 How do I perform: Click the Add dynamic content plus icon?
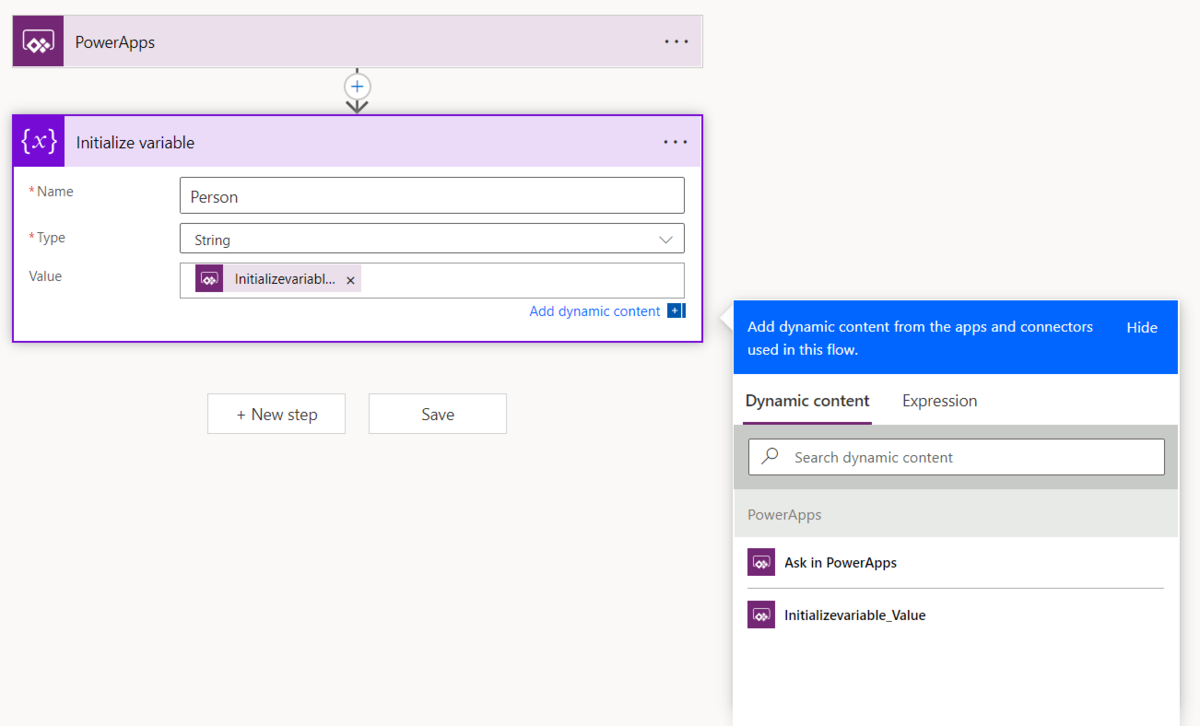[x=675, y=311]
